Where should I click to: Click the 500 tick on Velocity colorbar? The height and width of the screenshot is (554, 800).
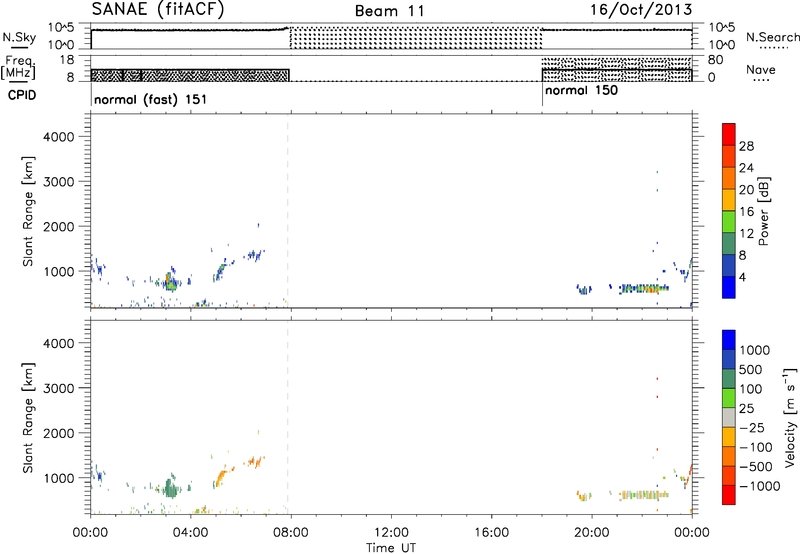pyautogui.click(x=751, y=369)
